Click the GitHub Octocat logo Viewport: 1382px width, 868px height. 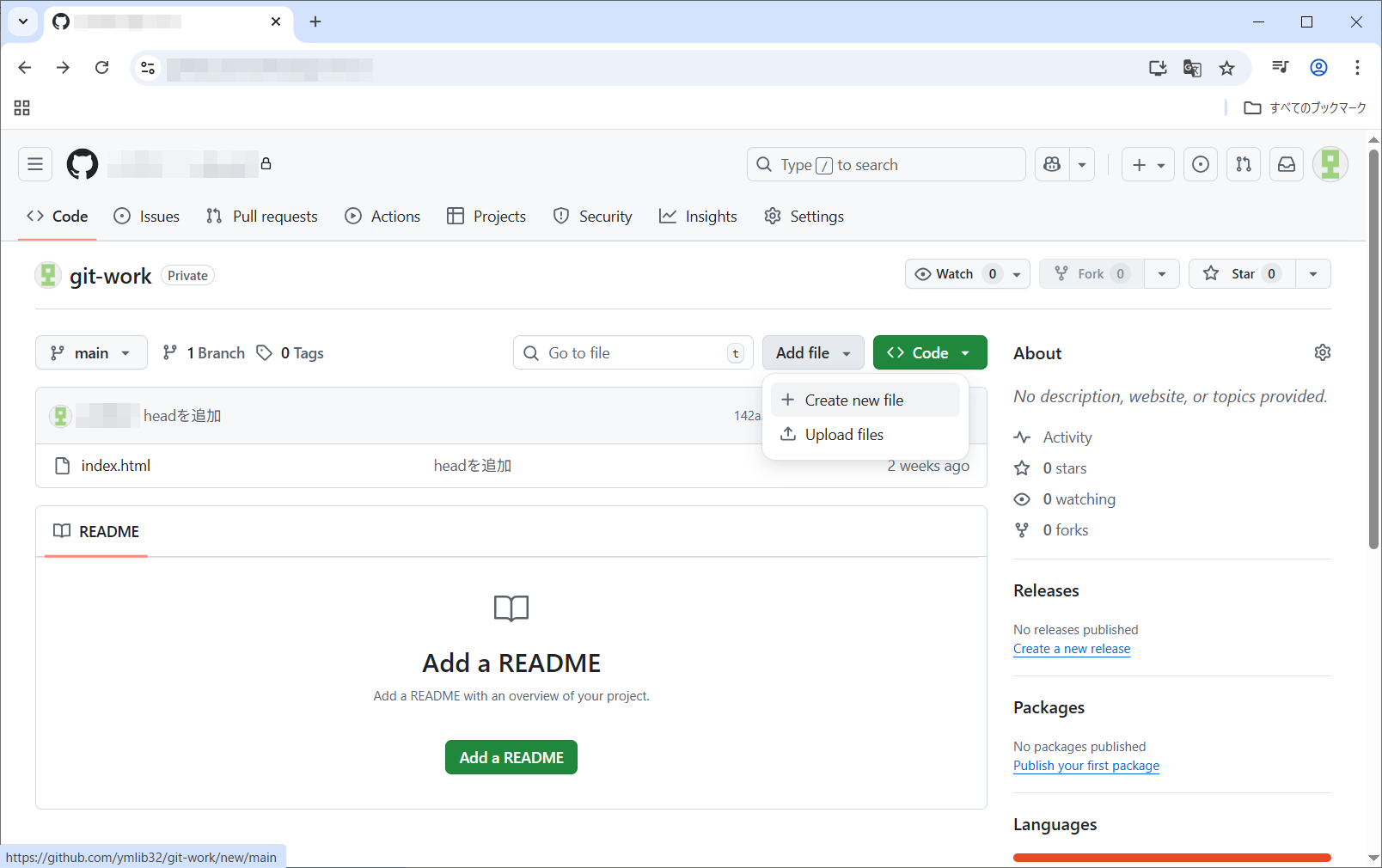coord(83,164)
